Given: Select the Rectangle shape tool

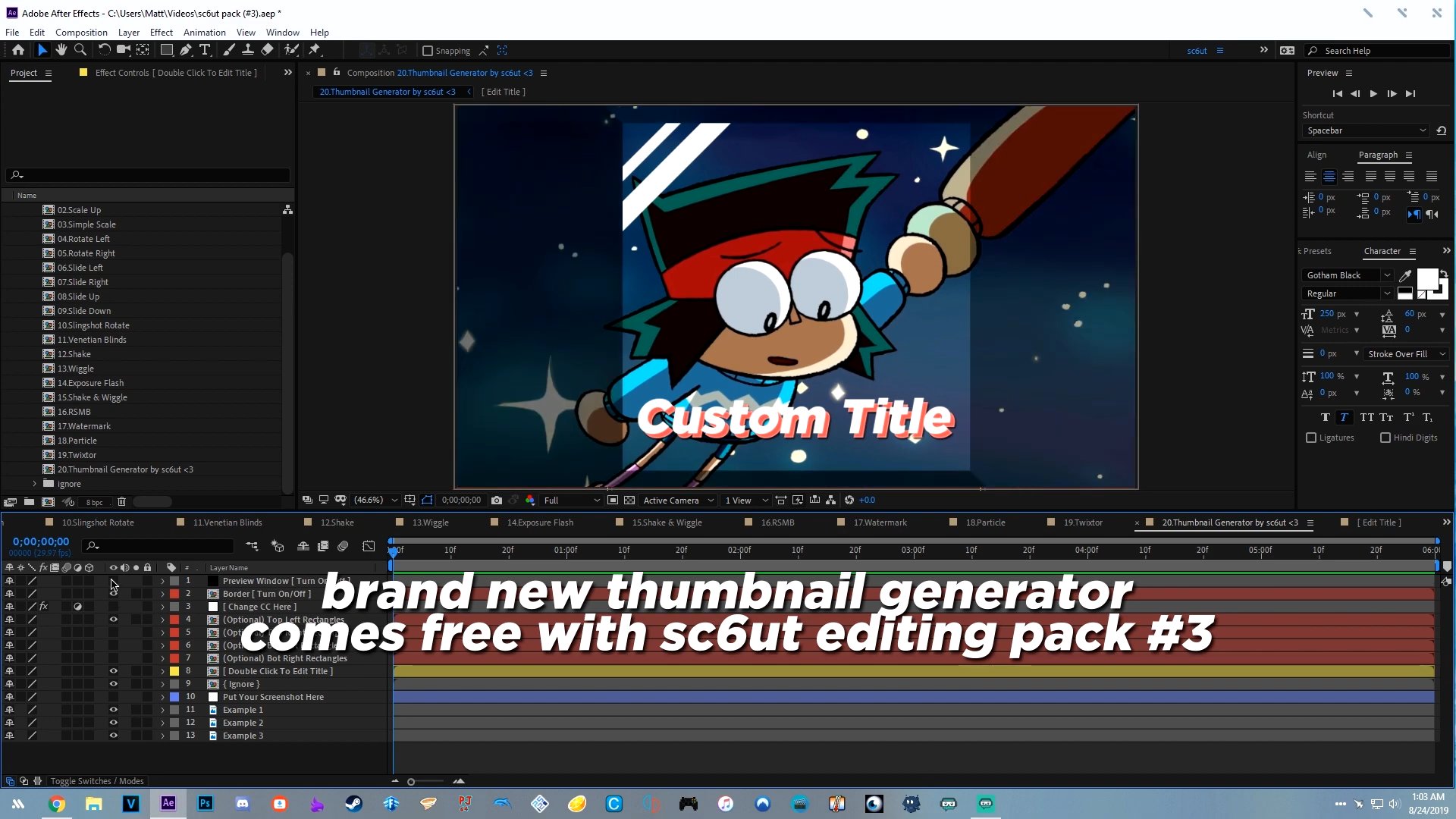Looking at the screenshot, I should click(x=166, y=50).
